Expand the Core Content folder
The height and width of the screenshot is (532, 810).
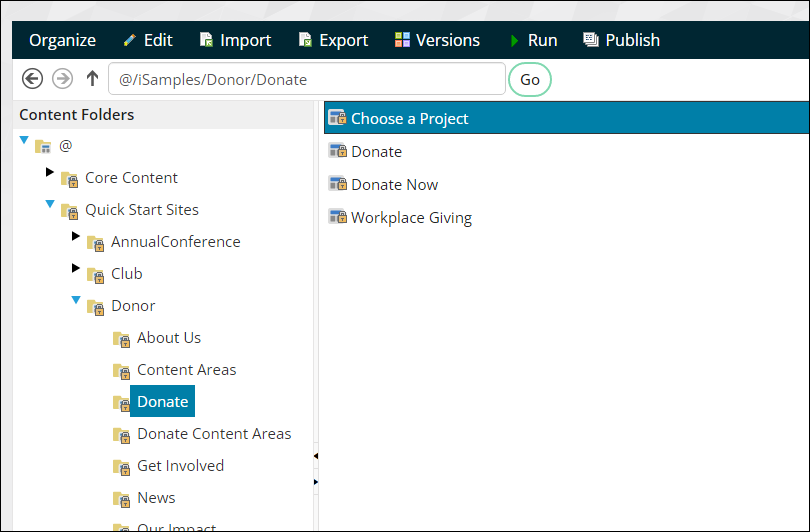click(x=50, y=172)
